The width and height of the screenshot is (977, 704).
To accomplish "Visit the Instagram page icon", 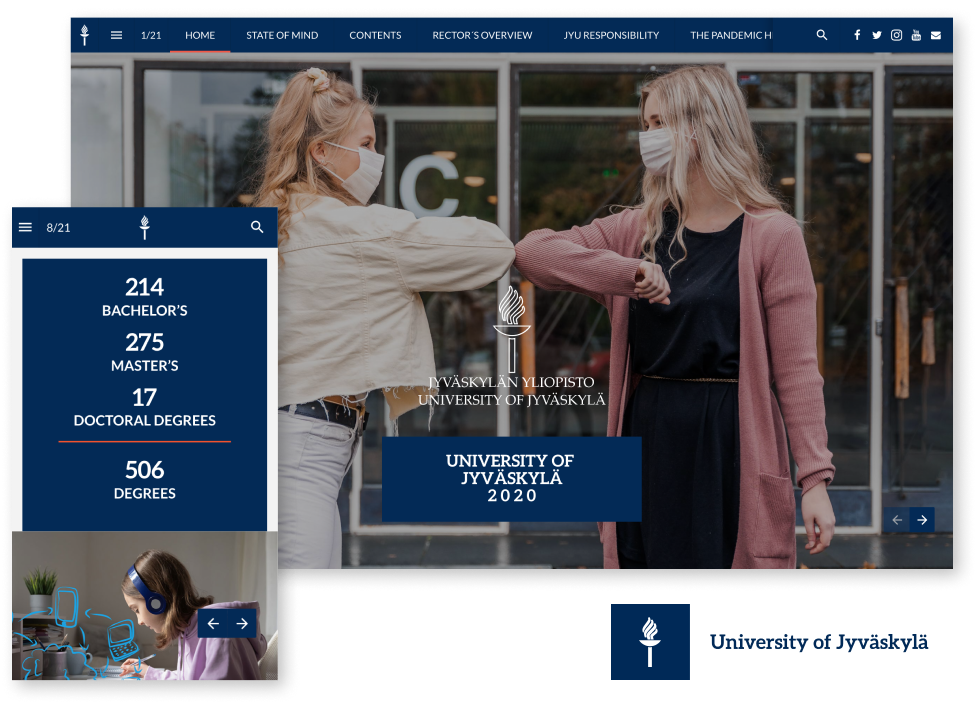I will 897,35.
